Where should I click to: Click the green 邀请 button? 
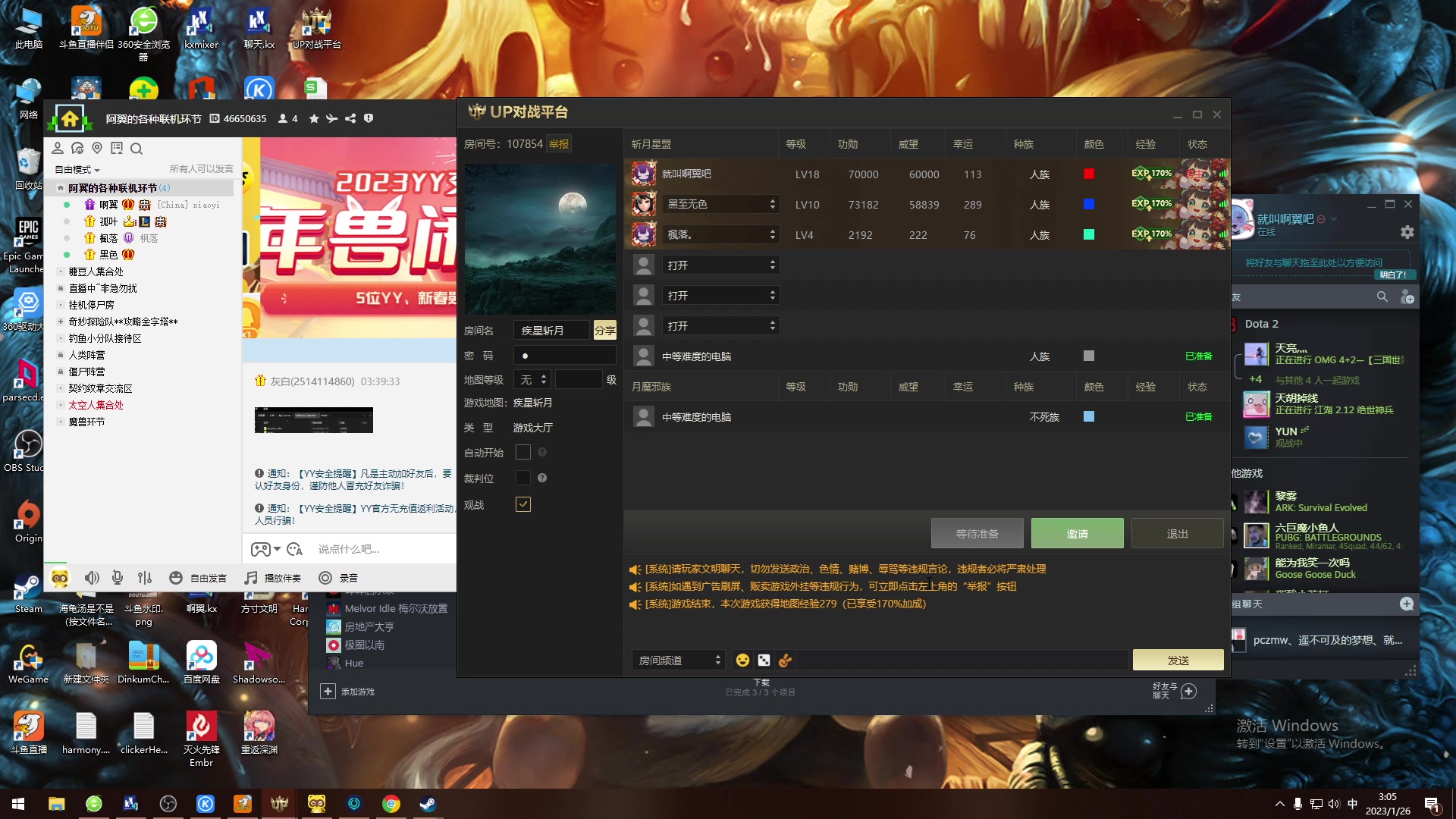pyautogui.click(x=1077, y=533)
